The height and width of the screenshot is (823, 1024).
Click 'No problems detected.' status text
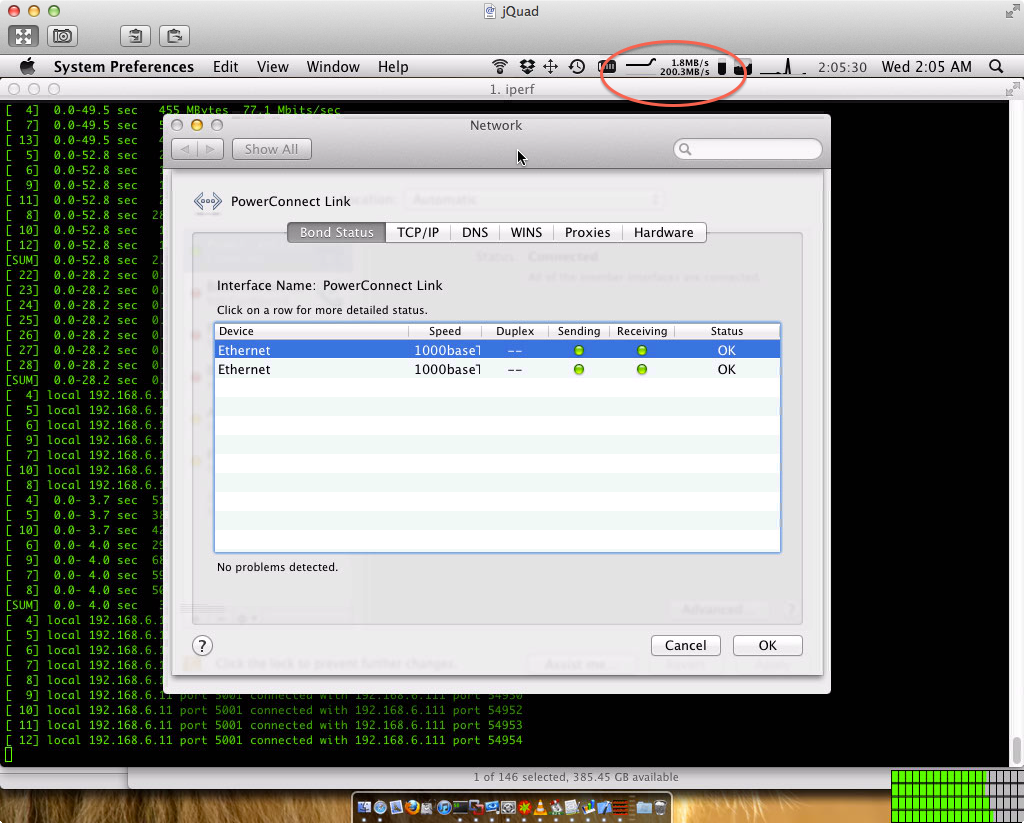point(278,567)
